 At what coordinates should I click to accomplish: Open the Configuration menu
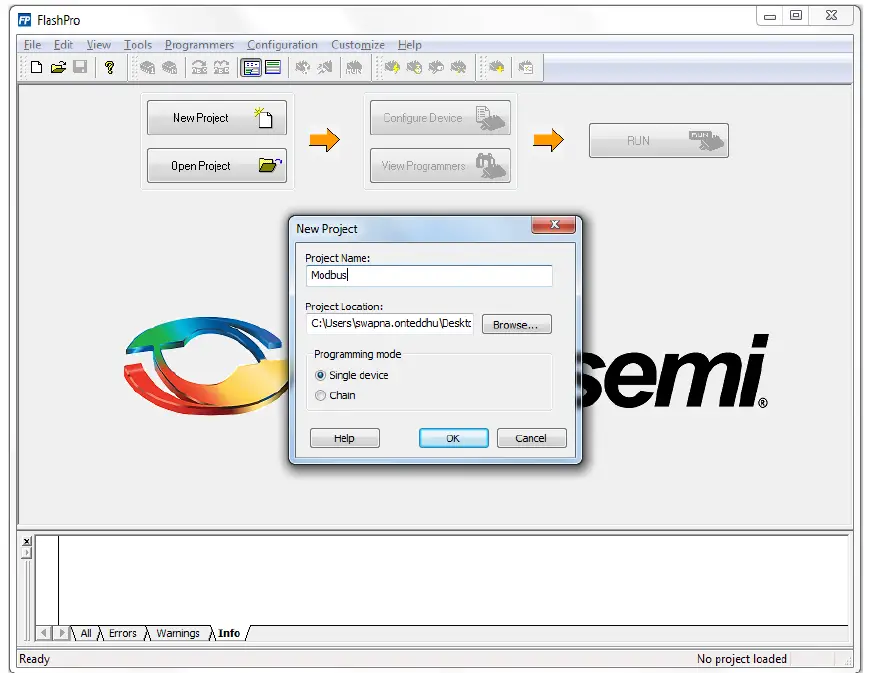[x=282, y=45]
